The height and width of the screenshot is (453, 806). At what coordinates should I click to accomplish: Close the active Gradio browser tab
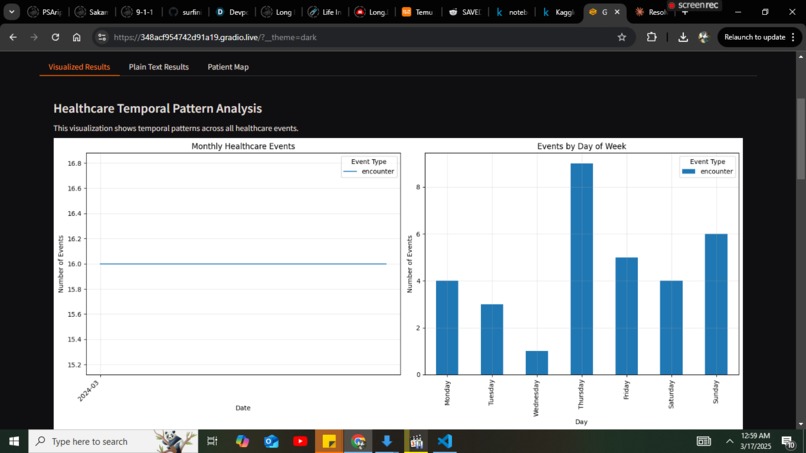[617, 12]
